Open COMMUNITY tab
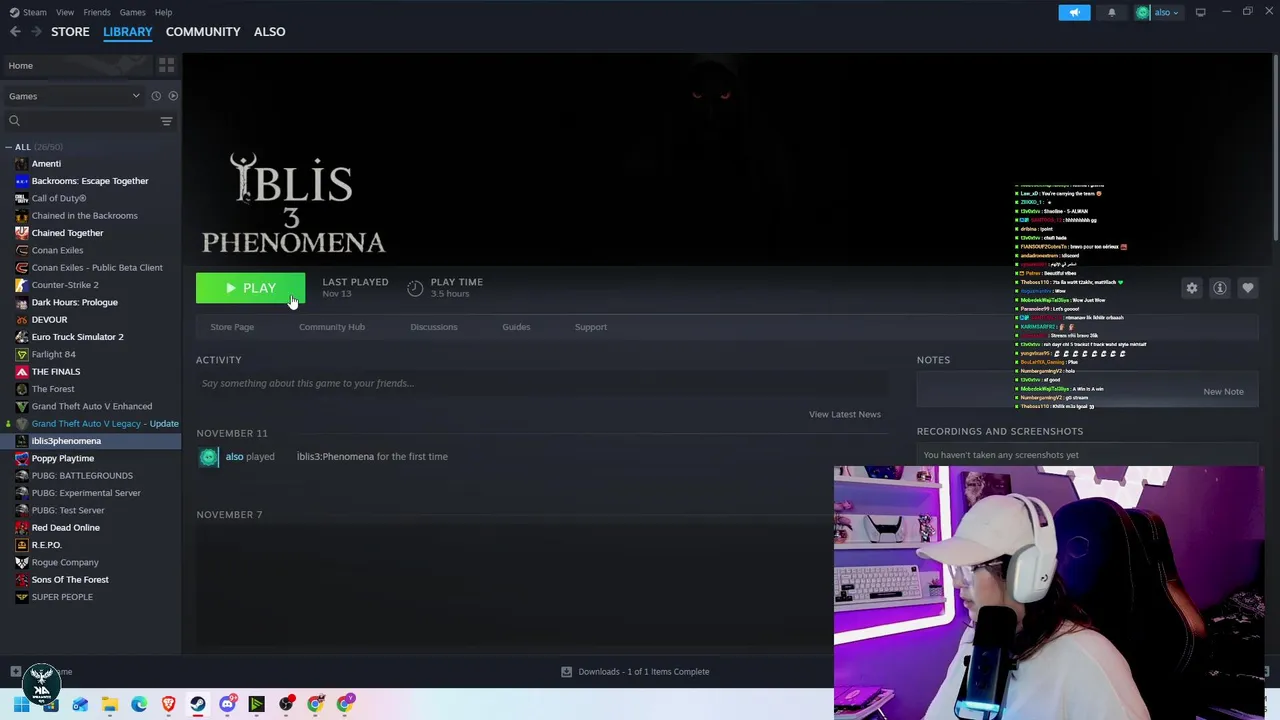Viewport: 1280px width, 720px height. (203, 32)
